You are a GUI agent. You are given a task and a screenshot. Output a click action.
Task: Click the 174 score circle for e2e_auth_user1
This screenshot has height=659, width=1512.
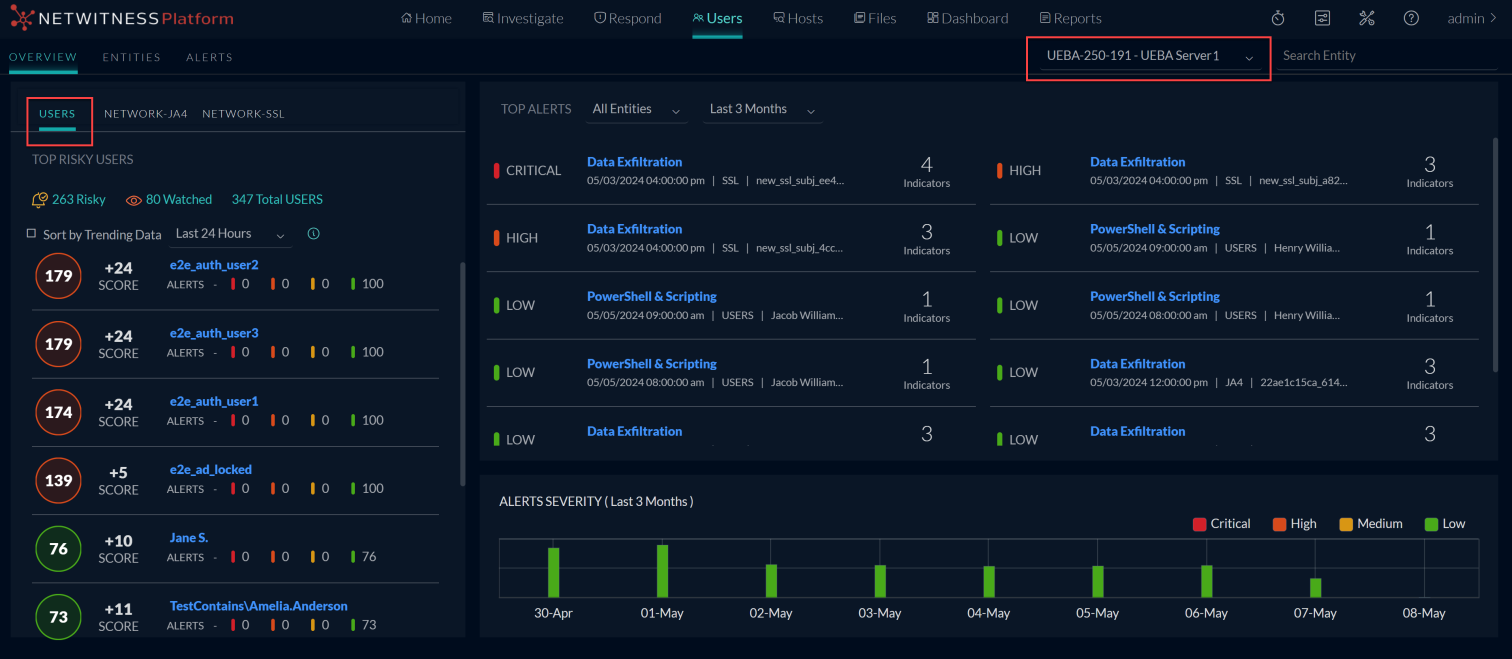click(x=59, y=412)
